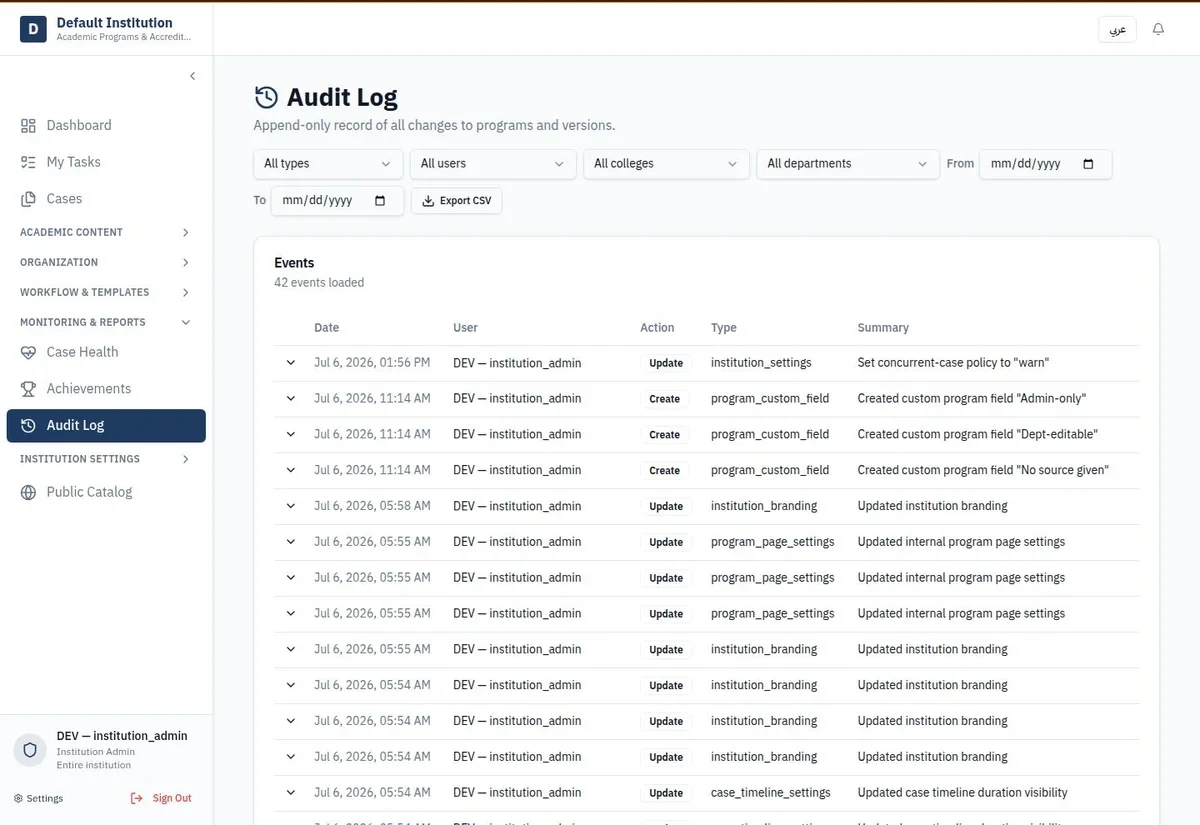Click the Public Catalog globe icon
This screenshot has height=825, width=1200.
click(x=28, y=492)
